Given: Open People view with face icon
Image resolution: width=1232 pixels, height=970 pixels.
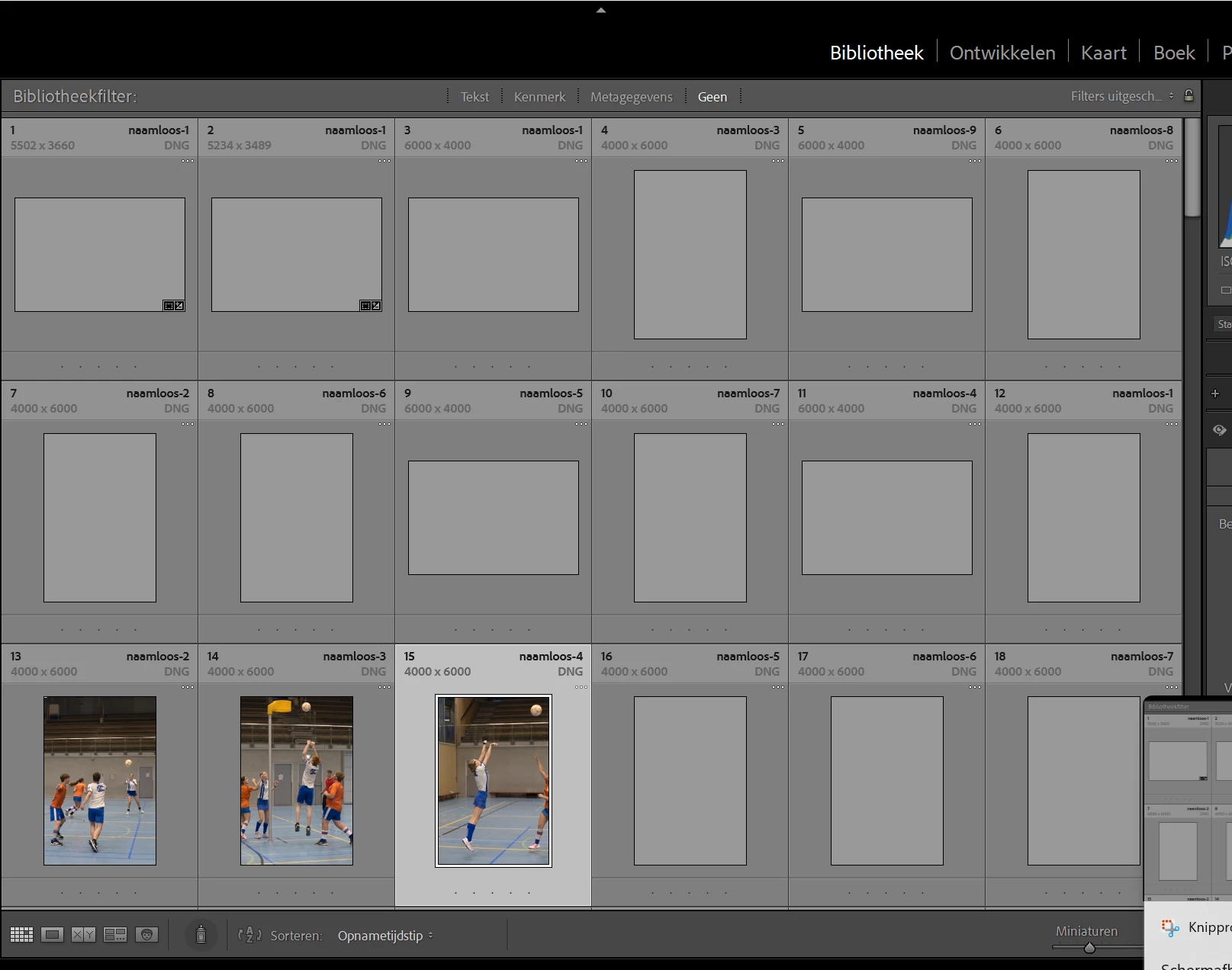Looking at the screenshot, I should [x=146, y=934].
